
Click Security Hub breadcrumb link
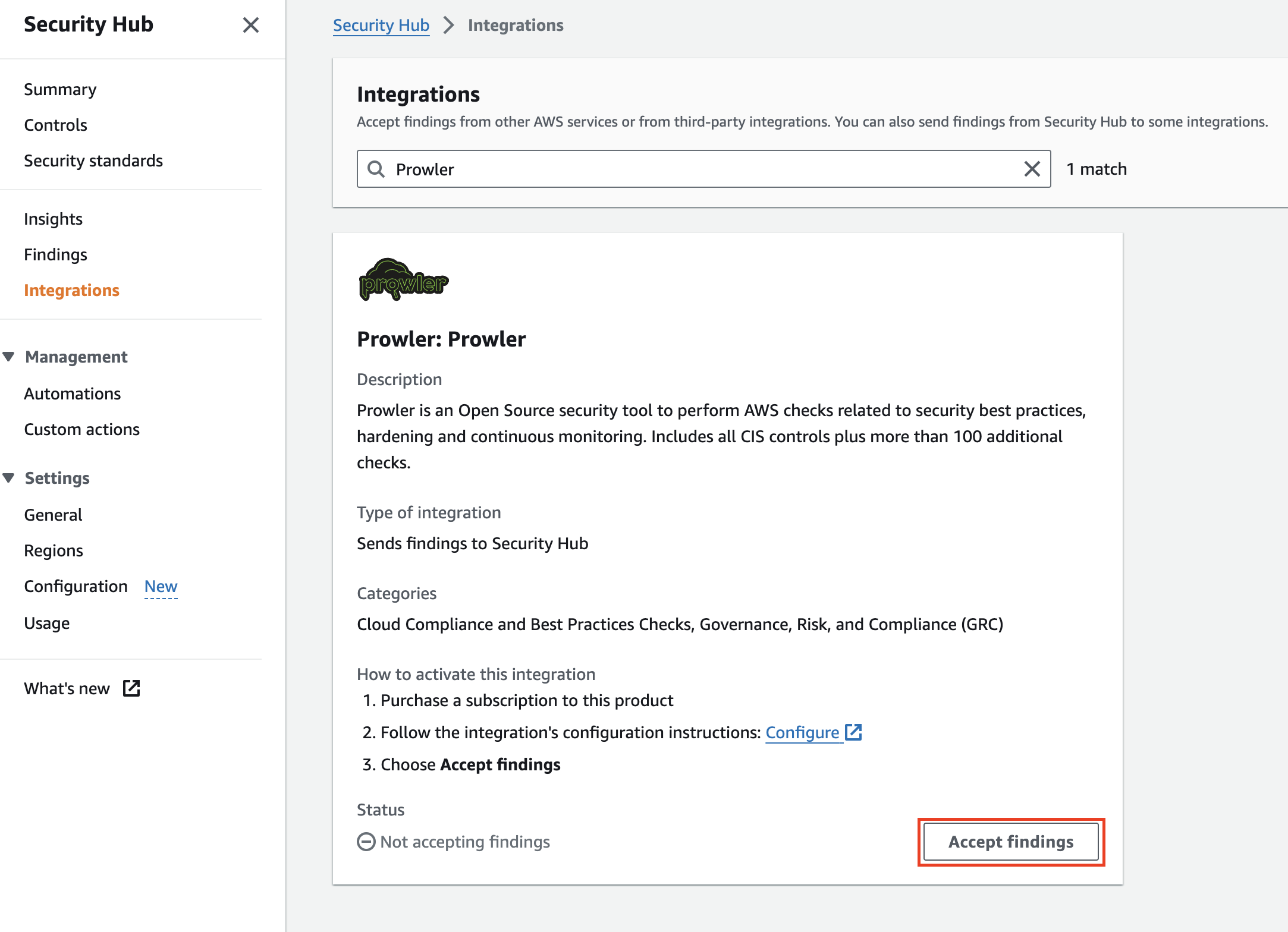click(381, 25)
